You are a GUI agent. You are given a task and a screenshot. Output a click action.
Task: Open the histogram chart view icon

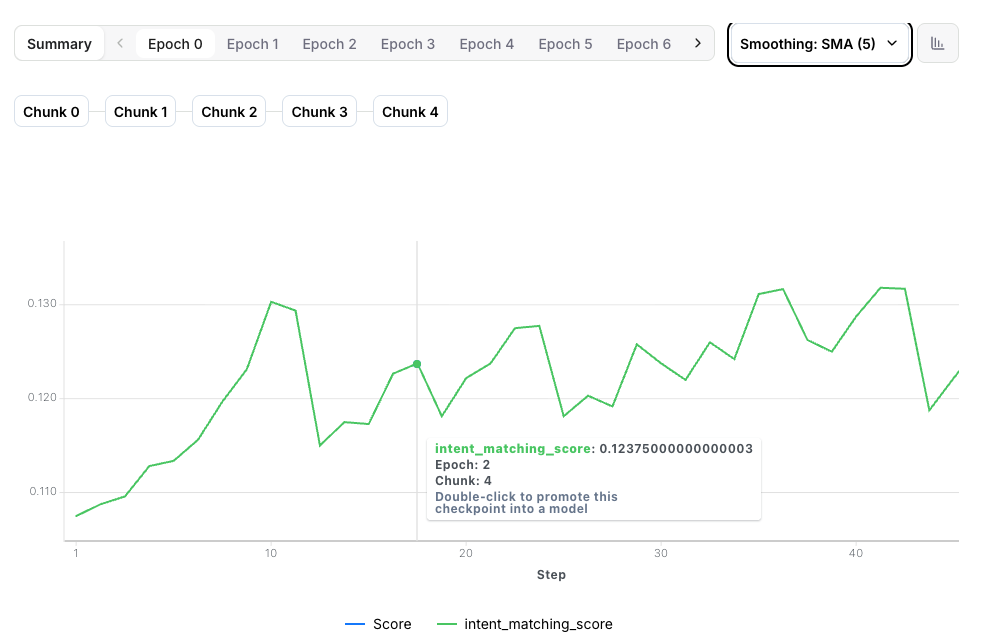pyautogui.click(x=938, y=43)
